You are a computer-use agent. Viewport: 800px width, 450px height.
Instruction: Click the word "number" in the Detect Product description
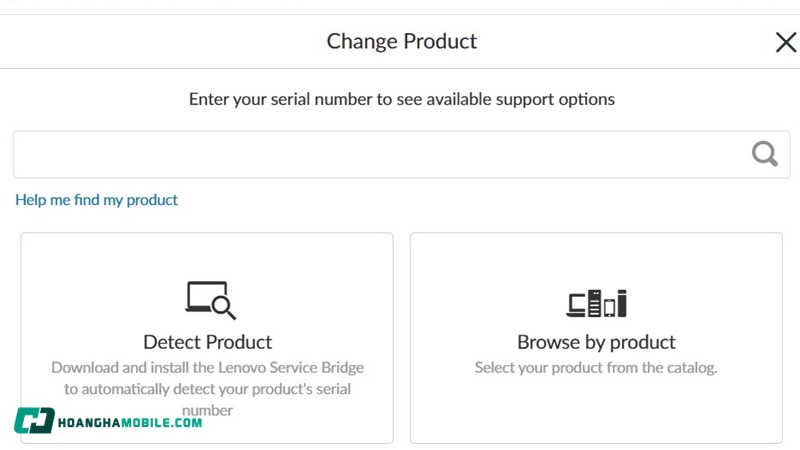tap(207, 410)
